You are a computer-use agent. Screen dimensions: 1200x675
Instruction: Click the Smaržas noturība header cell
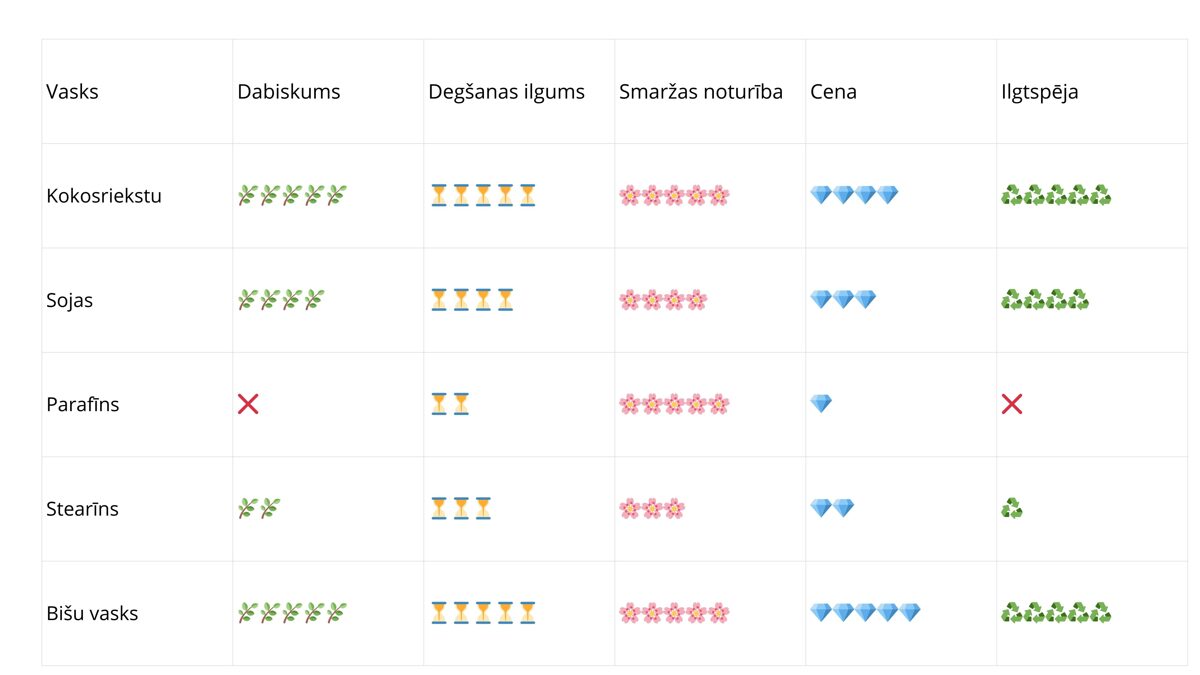[x=701, y=92]
